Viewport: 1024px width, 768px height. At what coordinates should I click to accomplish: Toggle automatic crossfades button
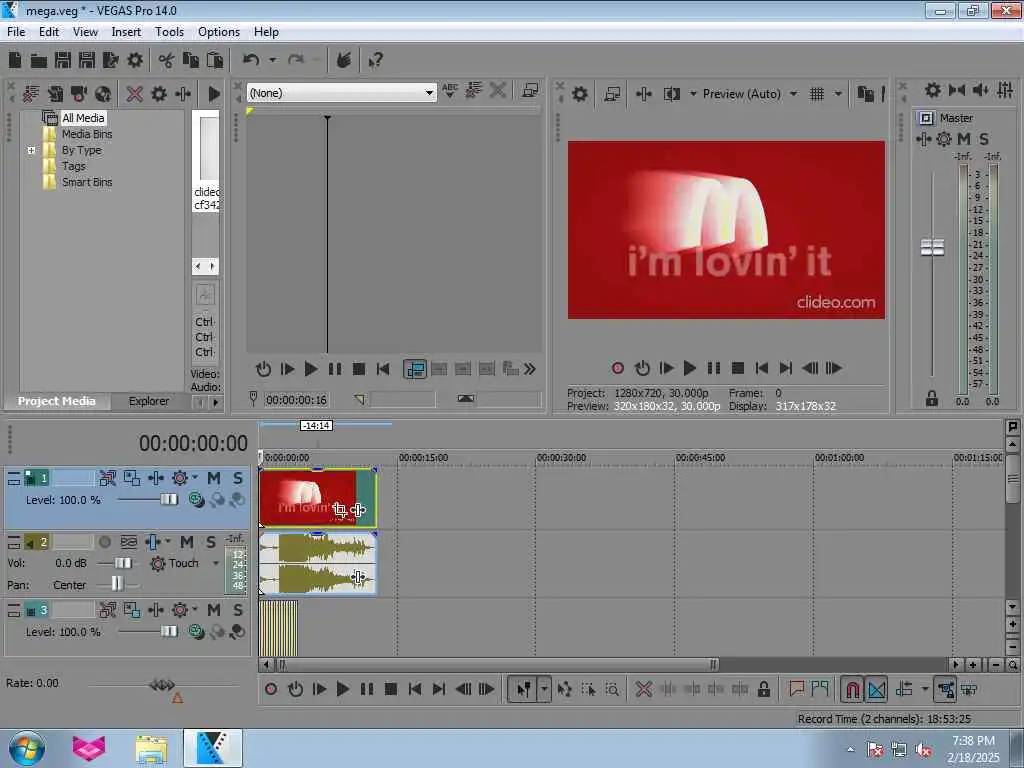[x=876, y=689]
